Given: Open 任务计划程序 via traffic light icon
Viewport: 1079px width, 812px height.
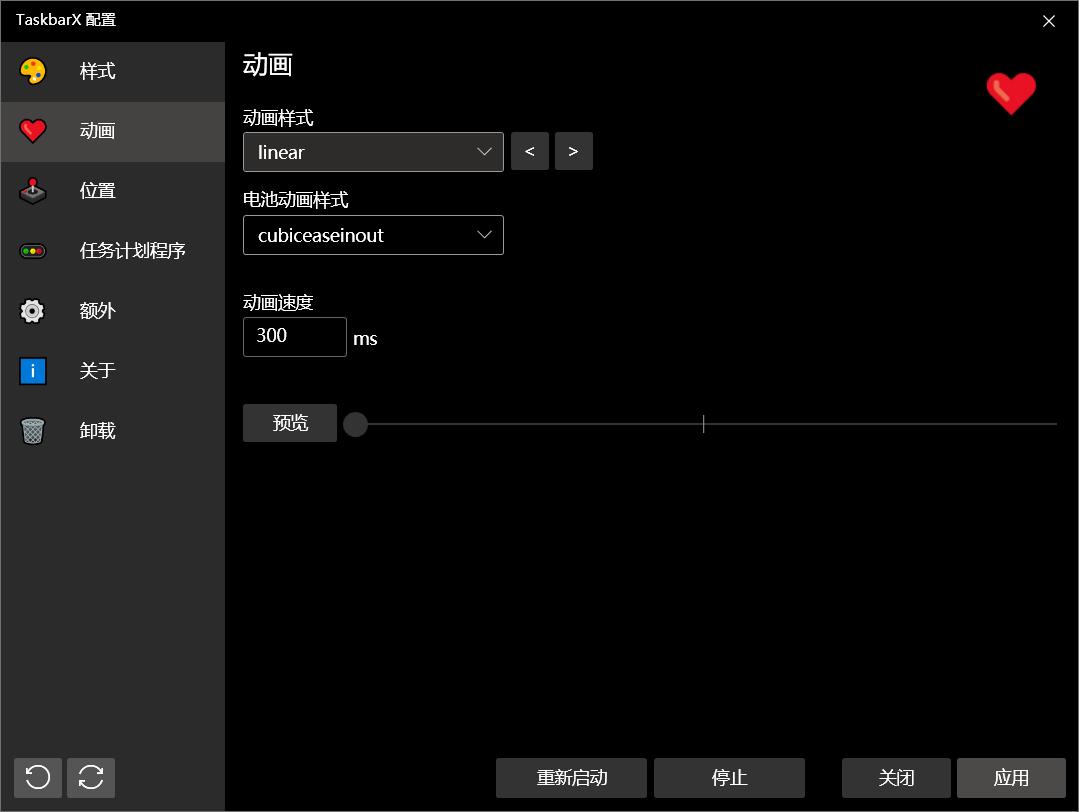Looking at the screenshot, I should tap(33, 251).
